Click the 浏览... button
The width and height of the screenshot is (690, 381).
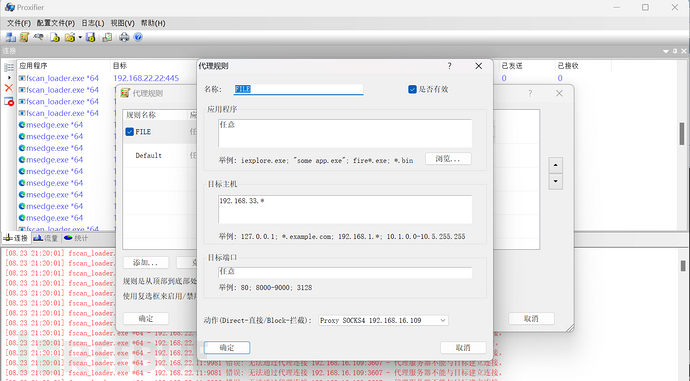(x=448, y=159)
